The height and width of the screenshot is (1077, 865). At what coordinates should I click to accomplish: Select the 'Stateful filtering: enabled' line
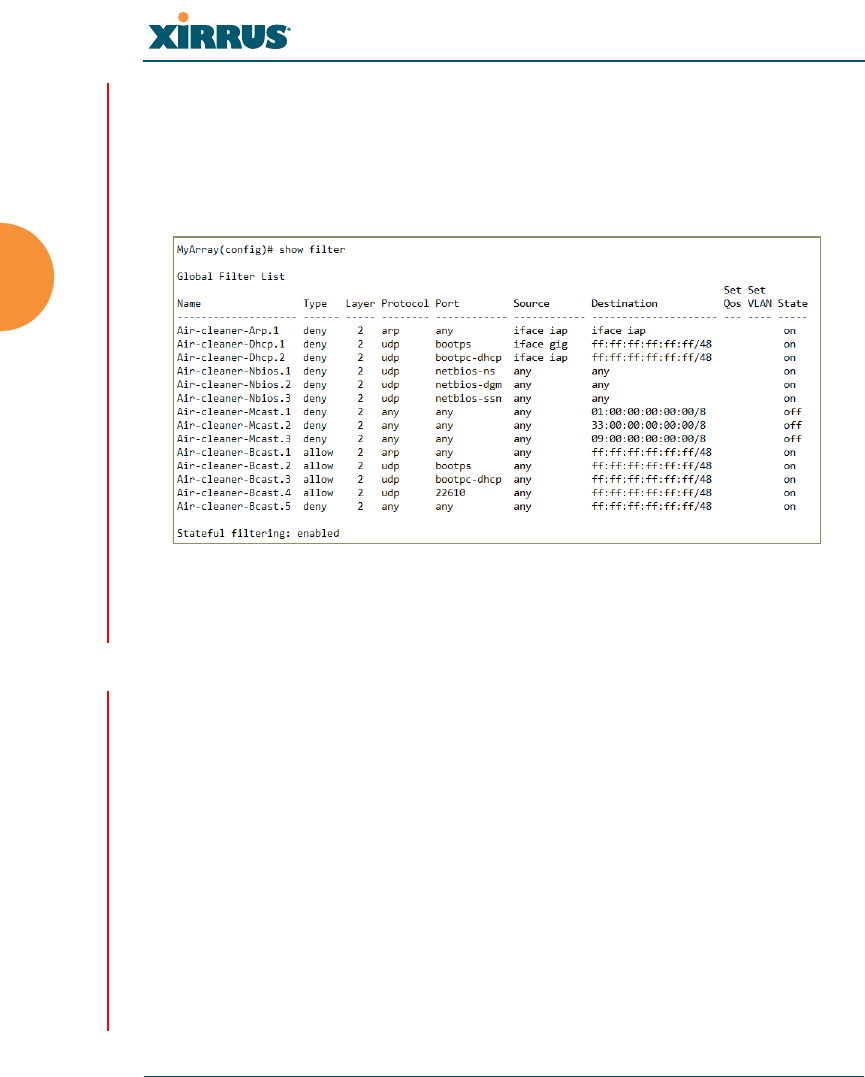coord(258,534)
